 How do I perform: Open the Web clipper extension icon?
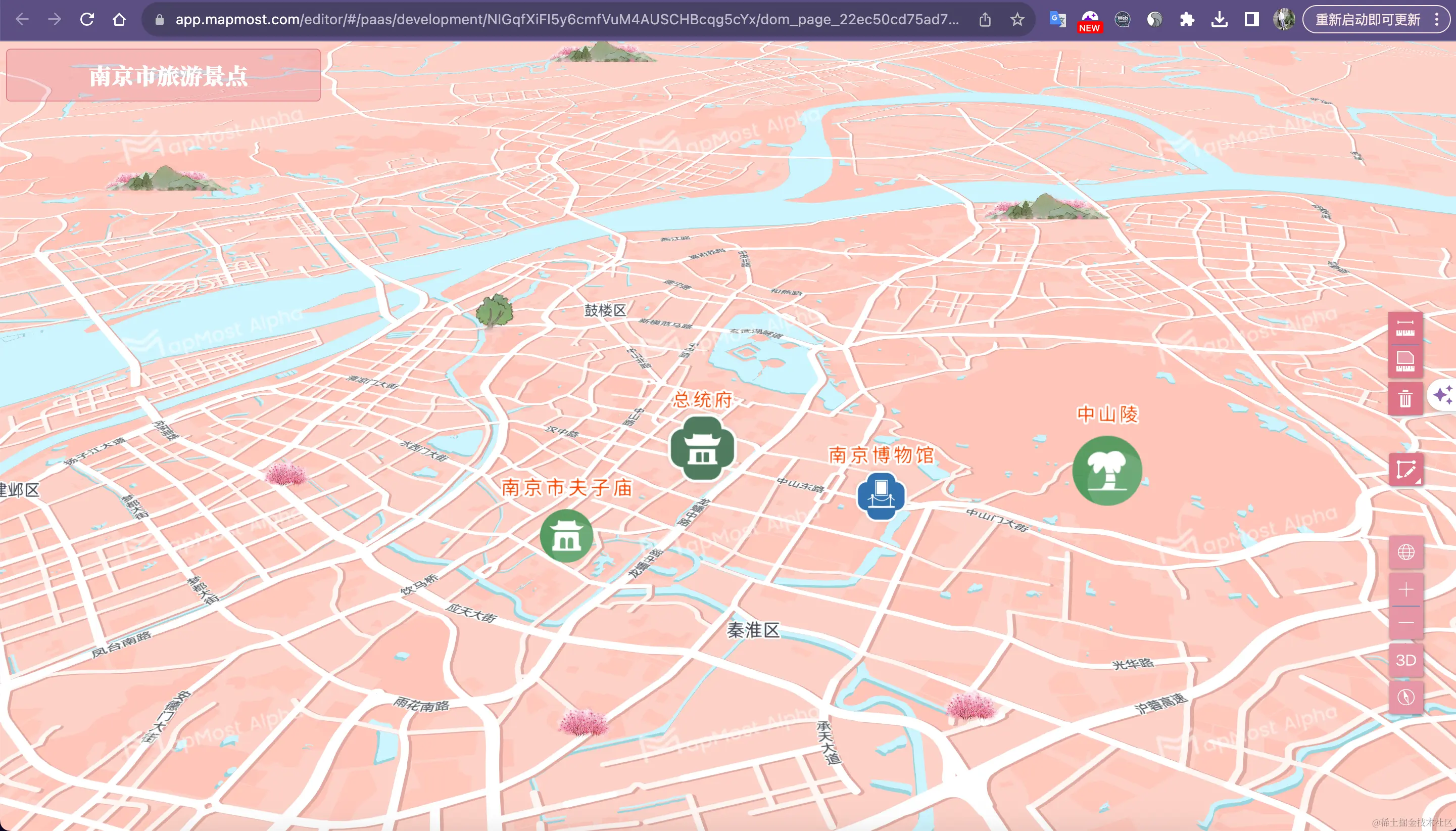pyautogui.click(x=1123, y=19)
